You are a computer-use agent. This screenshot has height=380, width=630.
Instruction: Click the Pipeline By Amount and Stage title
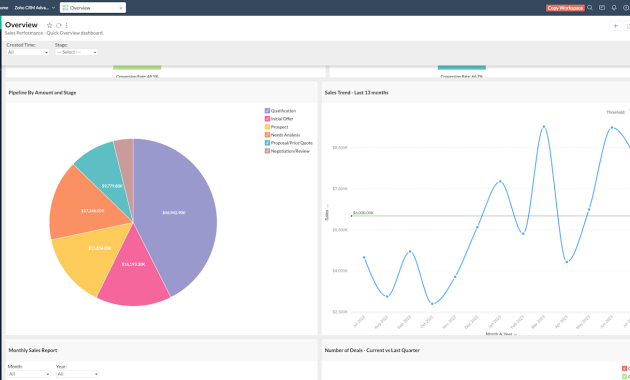point(42,92)
